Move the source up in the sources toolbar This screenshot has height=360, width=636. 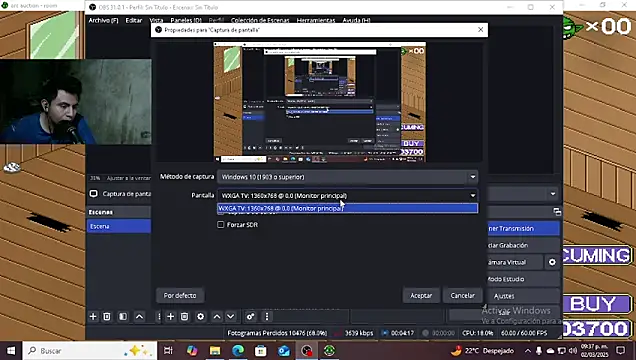pyautogui.click(x=217, y=317)
